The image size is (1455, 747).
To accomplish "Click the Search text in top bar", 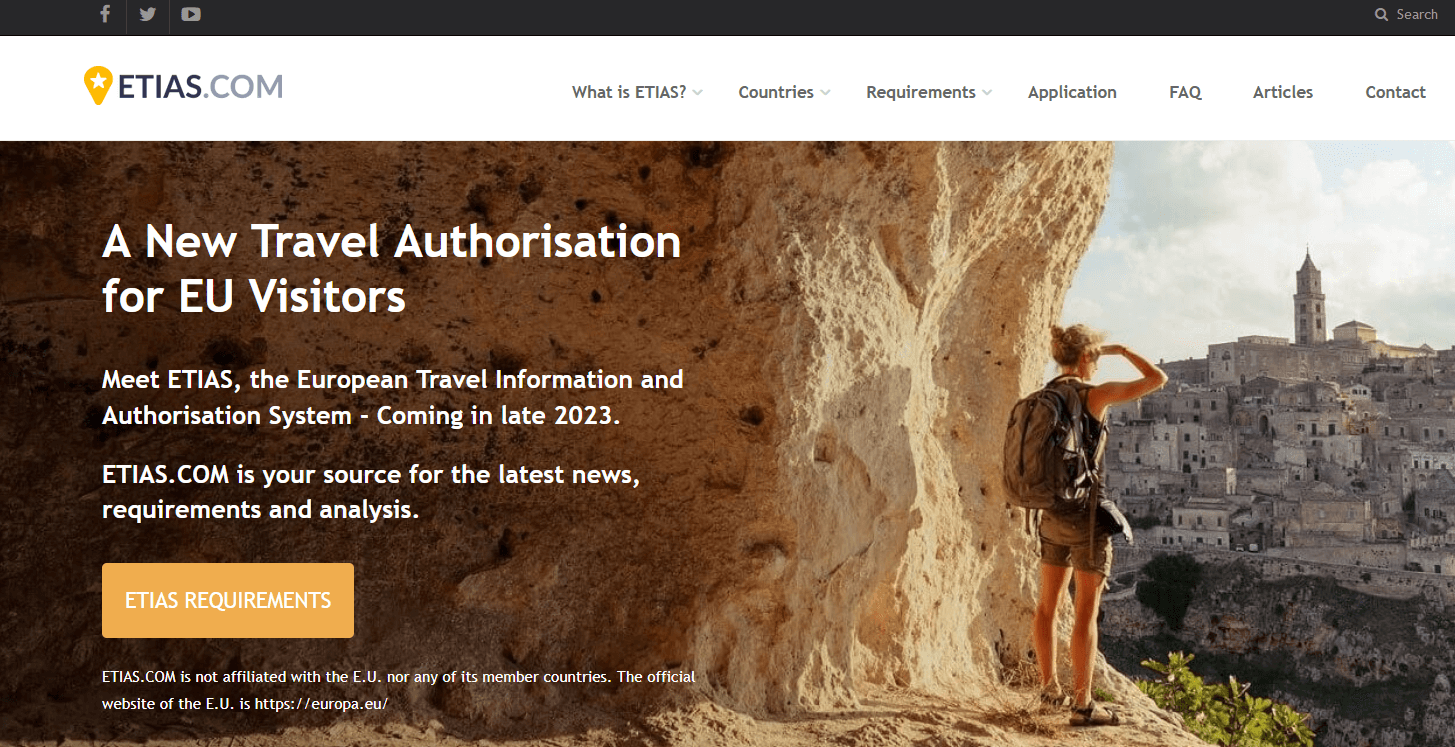I will 1417,14.
